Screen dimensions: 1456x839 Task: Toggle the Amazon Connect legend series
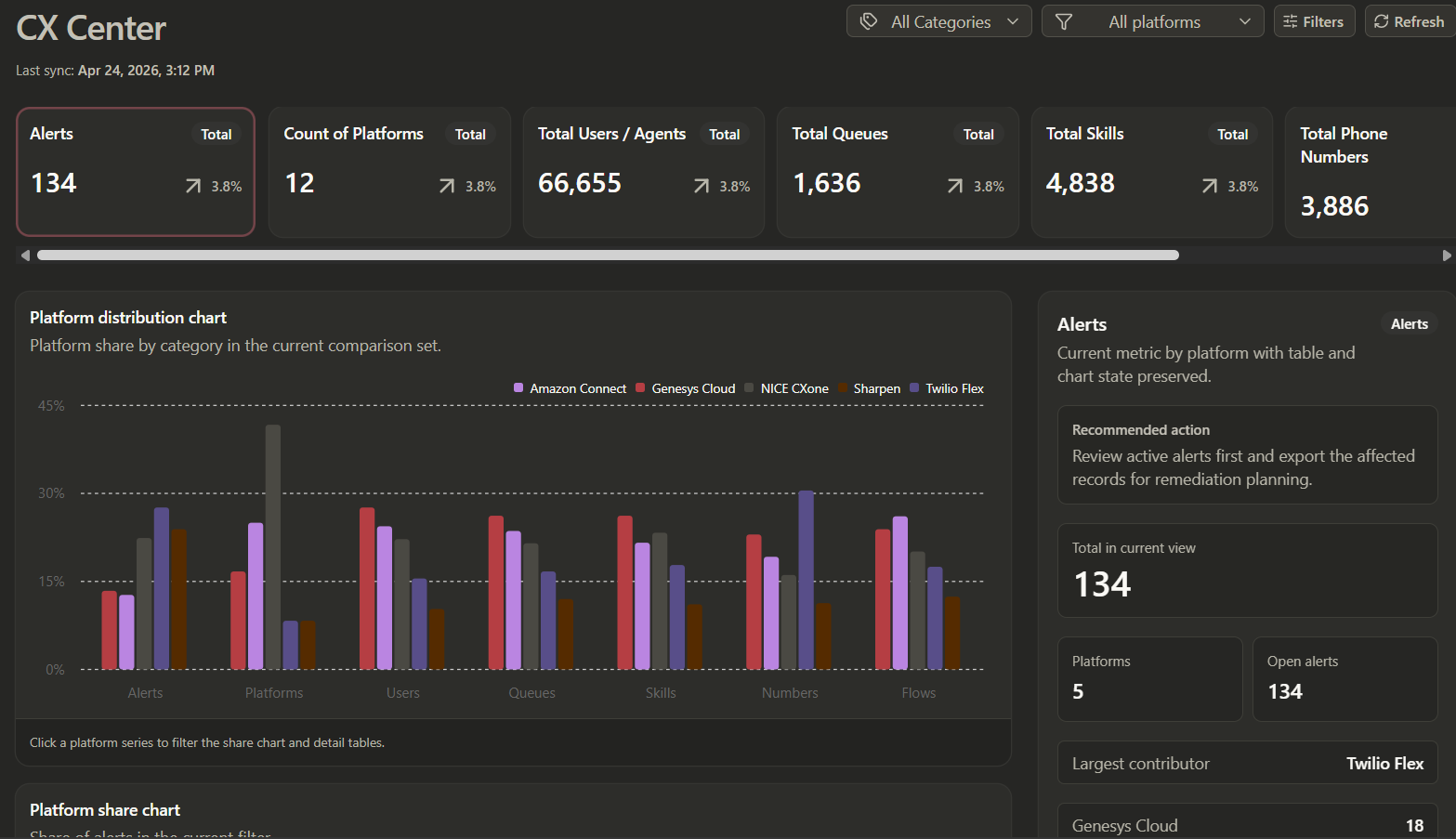click(x=570, y=388)
